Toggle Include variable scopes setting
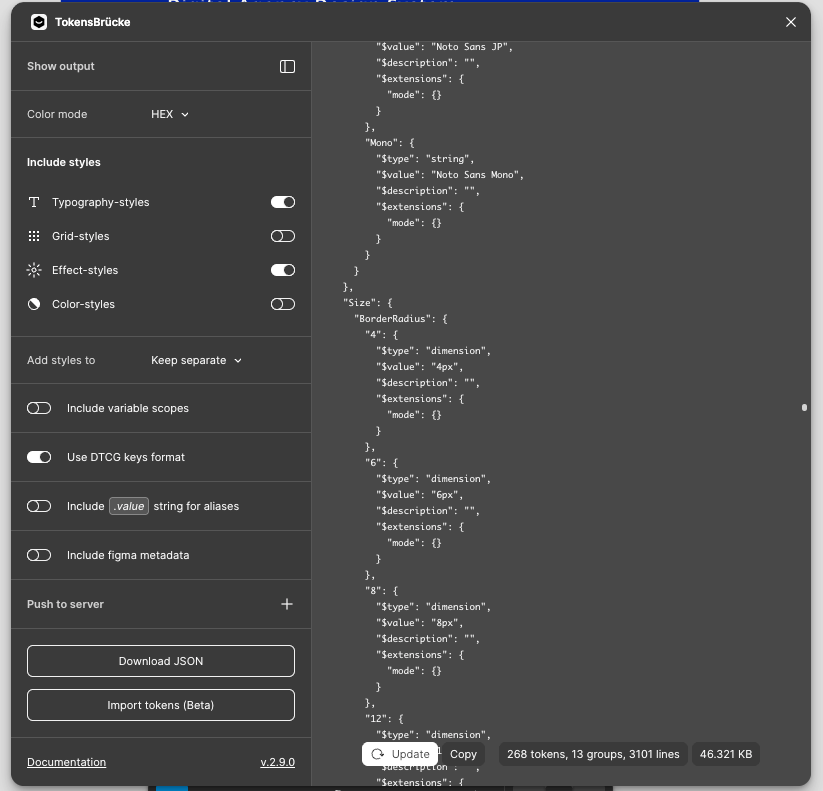The image size is (823, 791). (39, 408)
